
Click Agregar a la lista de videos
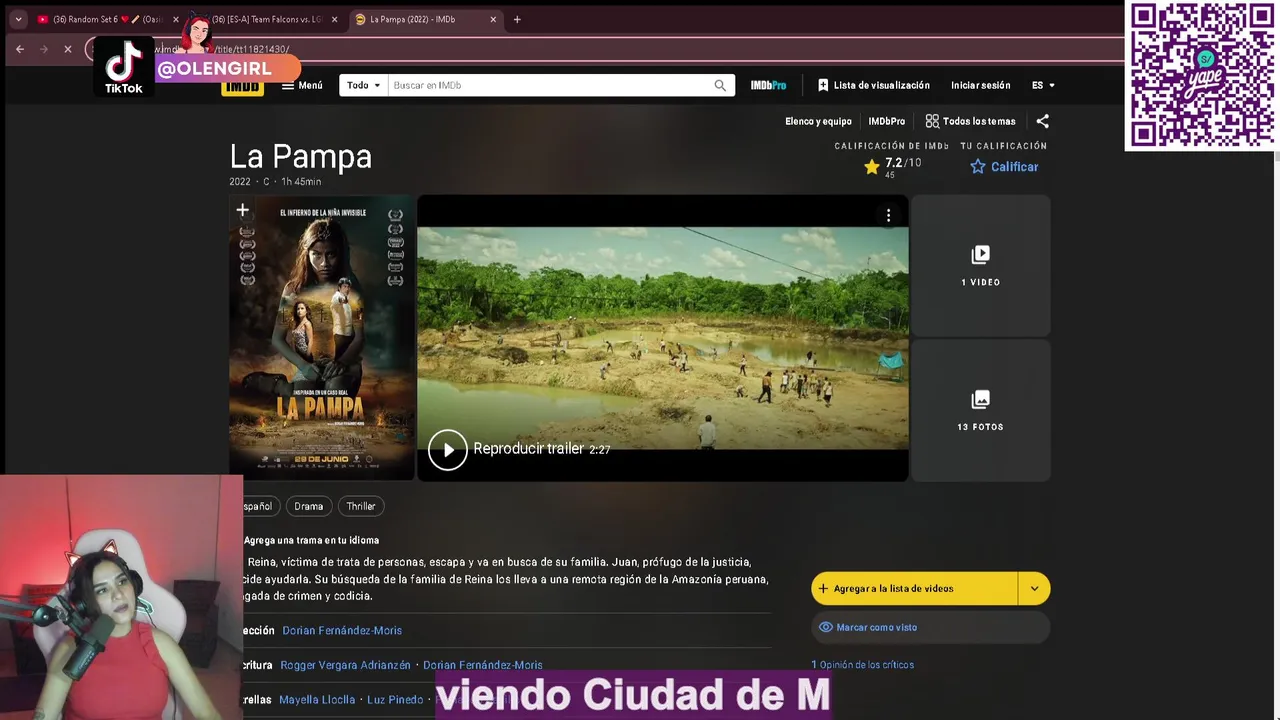914,588
